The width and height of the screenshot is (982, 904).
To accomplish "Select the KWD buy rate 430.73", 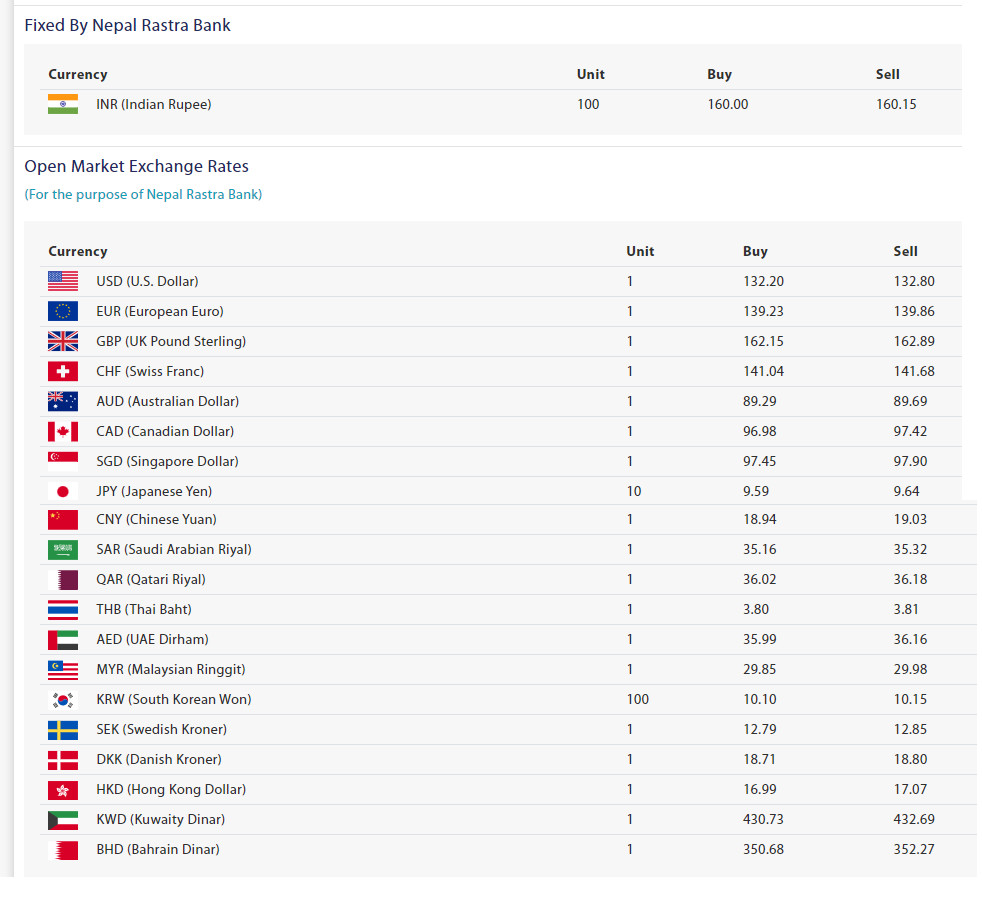I will pyautogui.click(x=763, y=820).
